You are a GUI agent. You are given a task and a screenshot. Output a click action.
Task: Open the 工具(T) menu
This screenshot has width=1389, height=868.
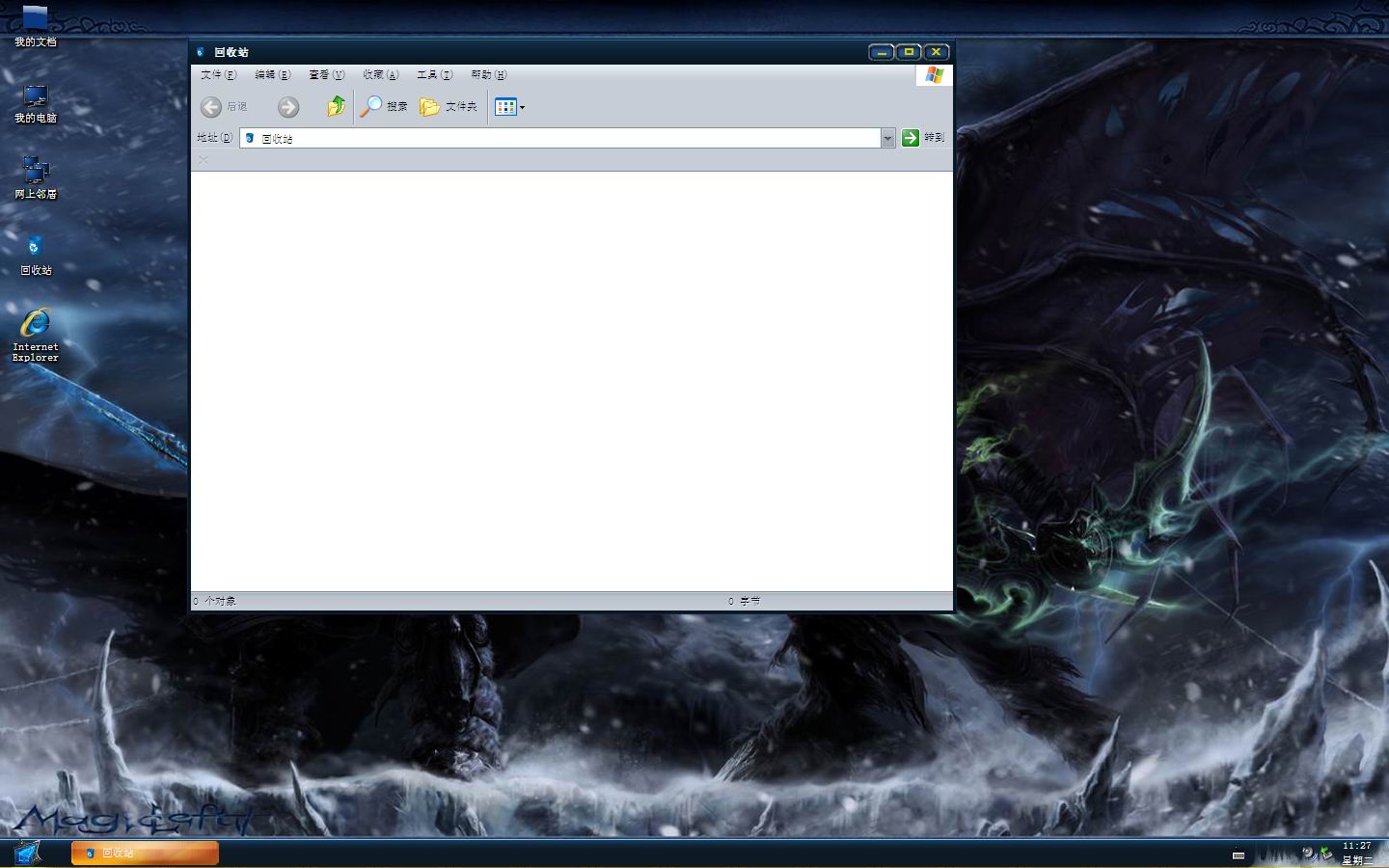click(x=434, y=75)
